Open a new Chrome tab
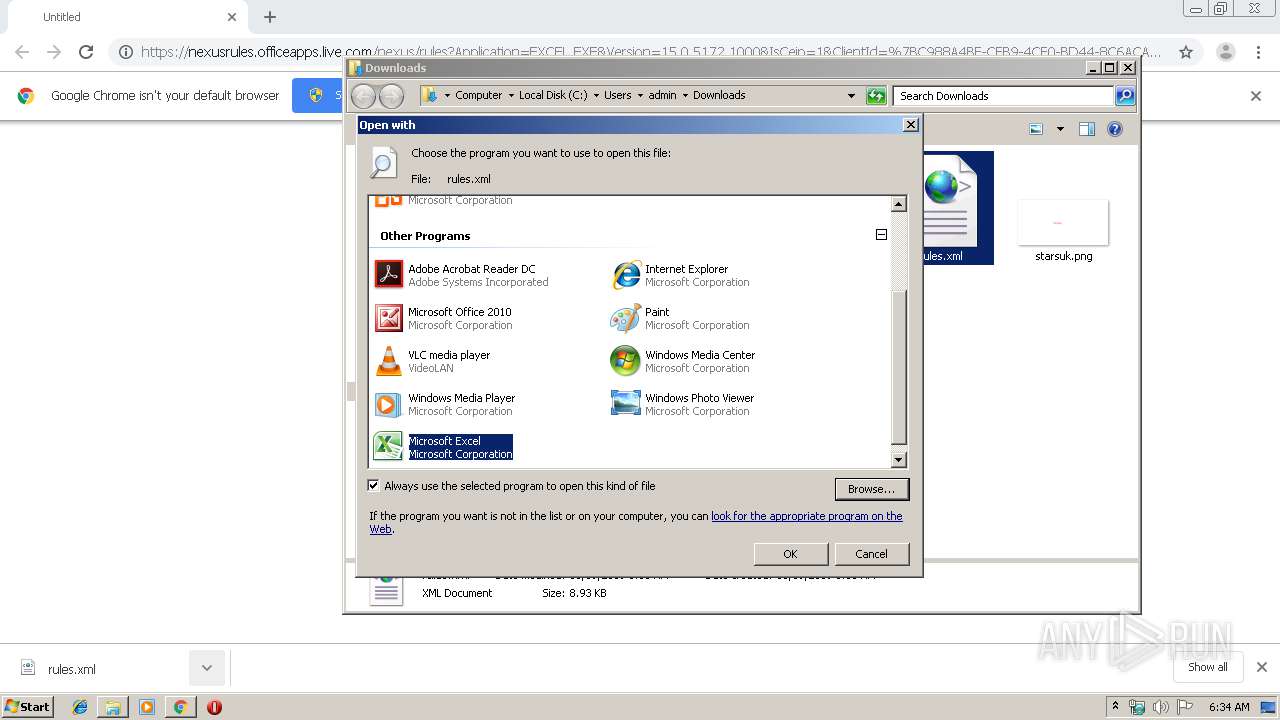This screenshot has width=1280, height=720. pyautogui.click(x=270, y=17)
